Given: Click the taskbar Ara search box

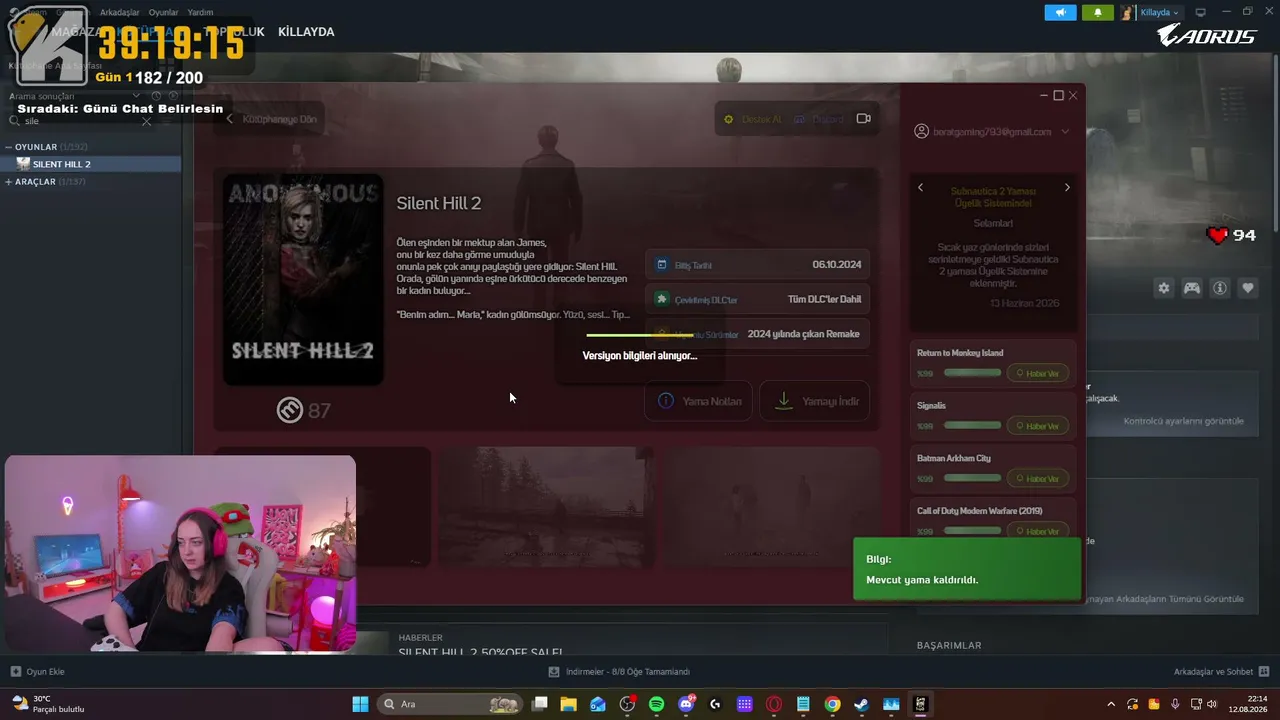Looking at the screenshot, I should tap(452, 704).
